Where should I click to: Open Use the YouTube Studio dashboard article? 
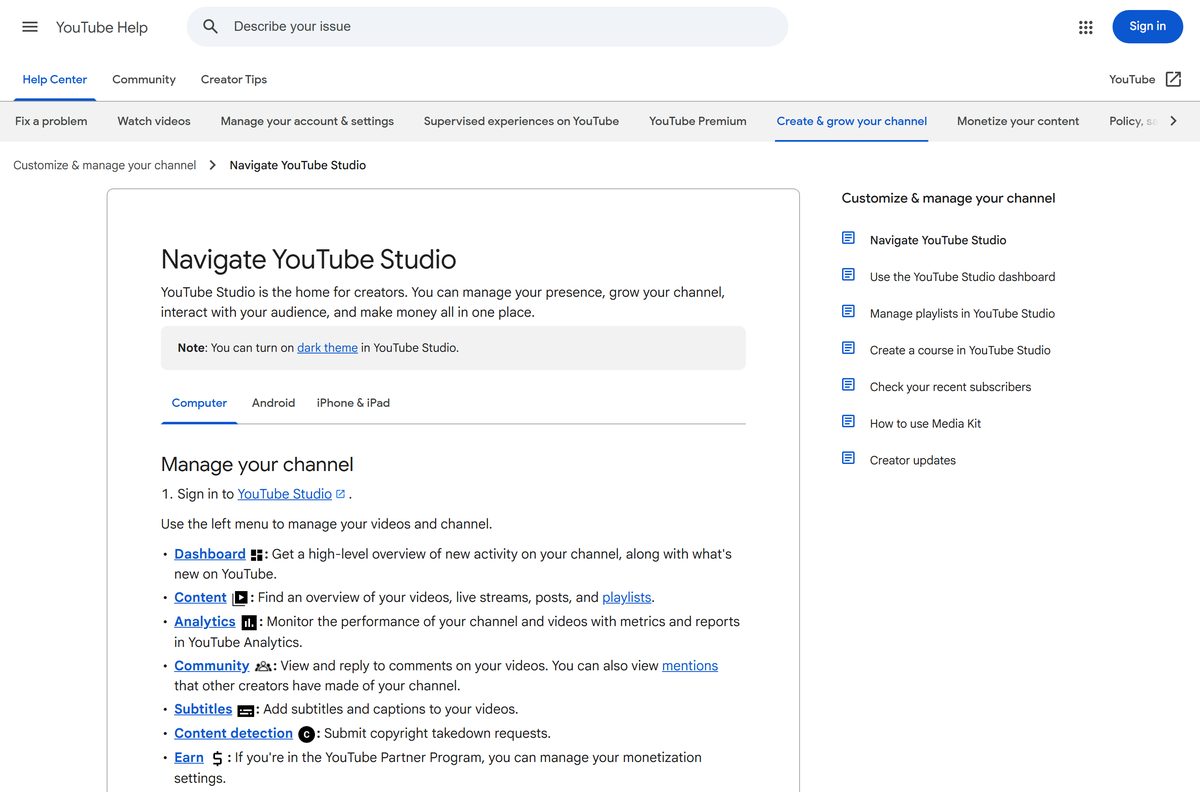tap(962, 277)
